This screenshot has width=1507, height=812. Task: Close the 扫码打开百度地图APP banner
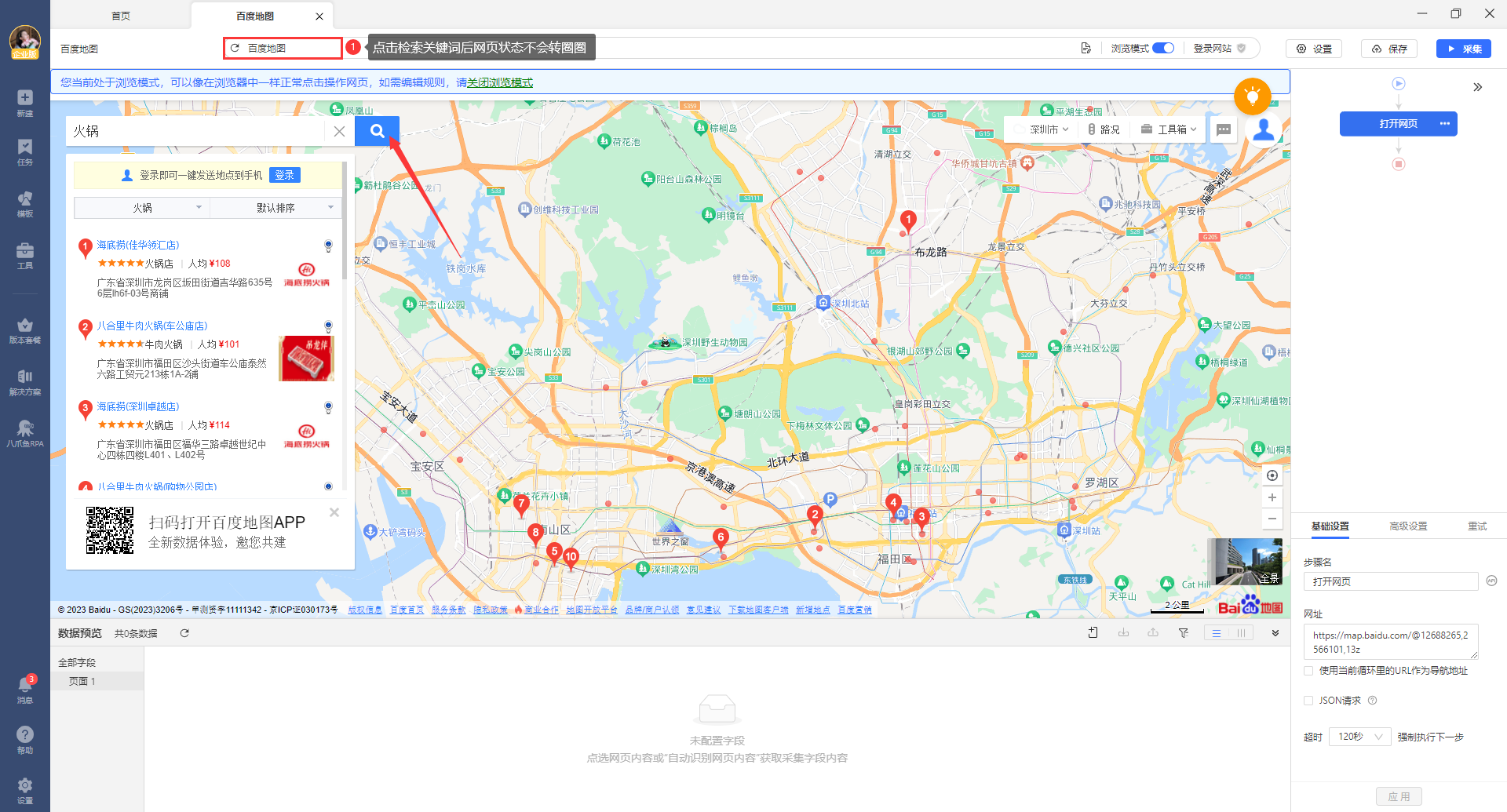tap(334, 512)
